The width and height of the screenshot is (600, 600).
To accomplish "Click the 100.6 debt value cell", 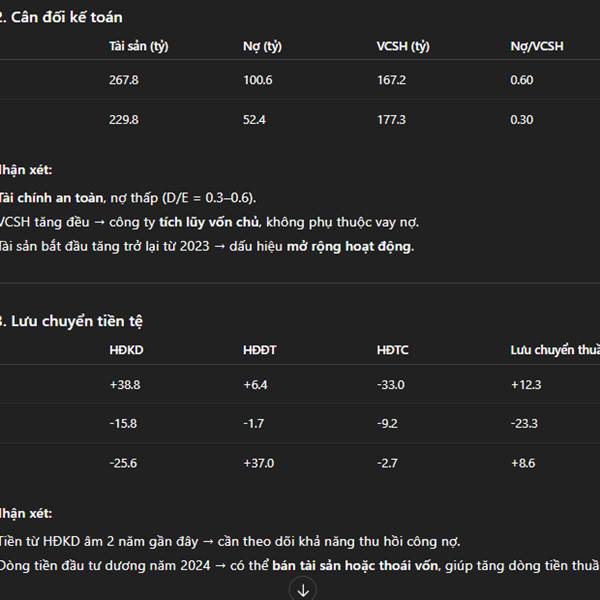I will tap(258, 80).
